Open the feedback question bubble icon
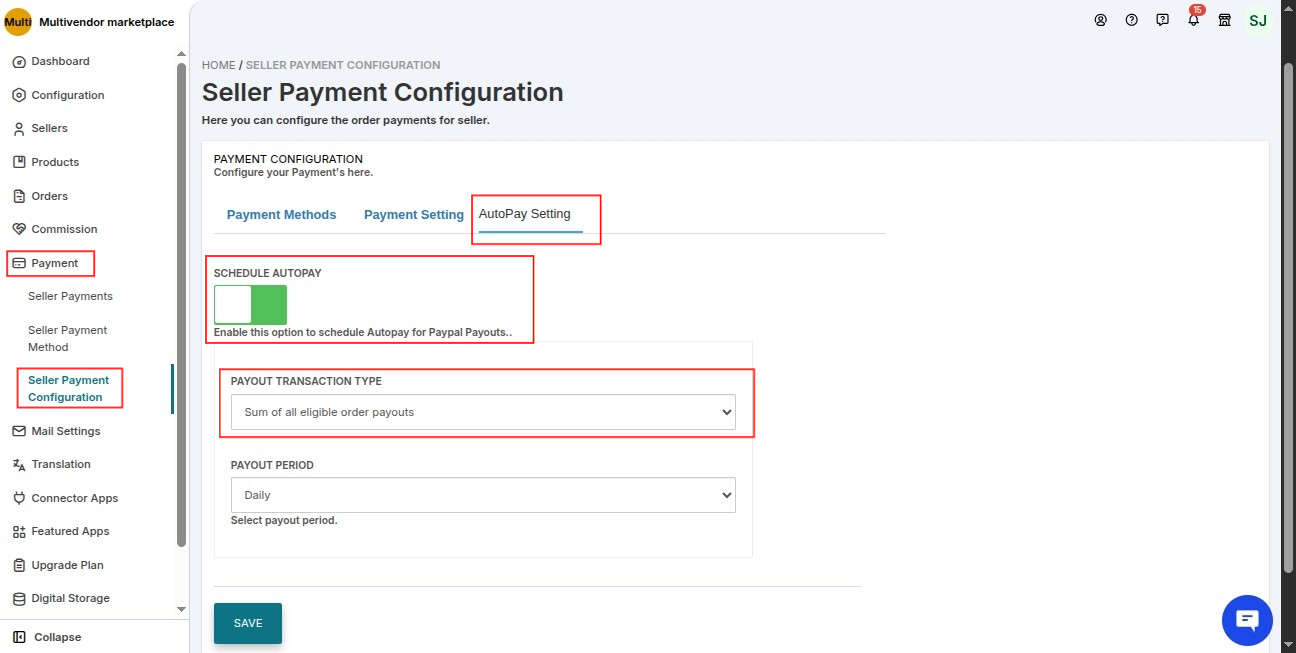1296x653 pixels. click(x=1162, y=20)
